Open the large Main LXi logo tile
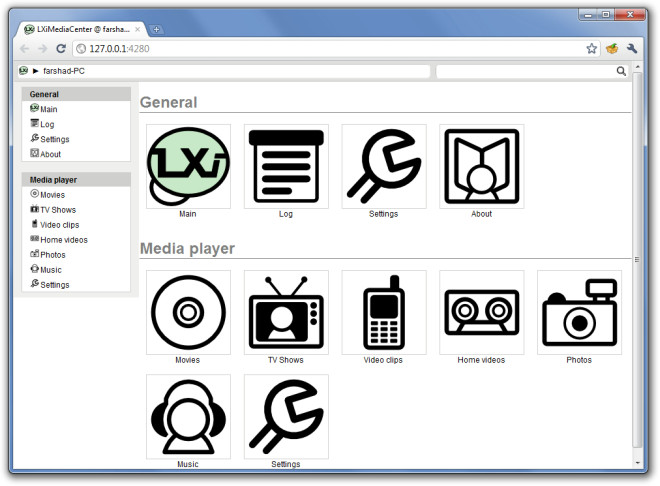 (x=188, y=166)
